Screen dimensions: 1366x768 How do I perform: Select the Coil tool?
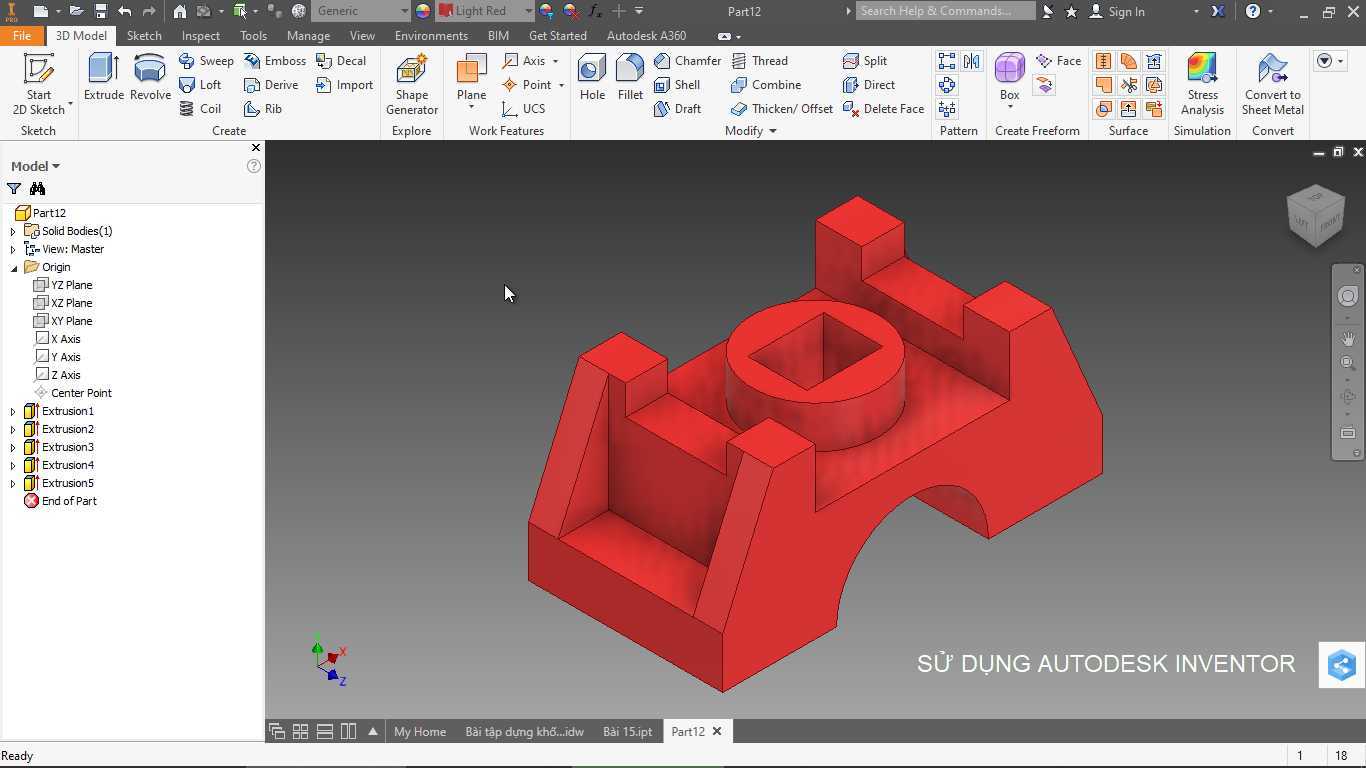[x=200, y=109]
